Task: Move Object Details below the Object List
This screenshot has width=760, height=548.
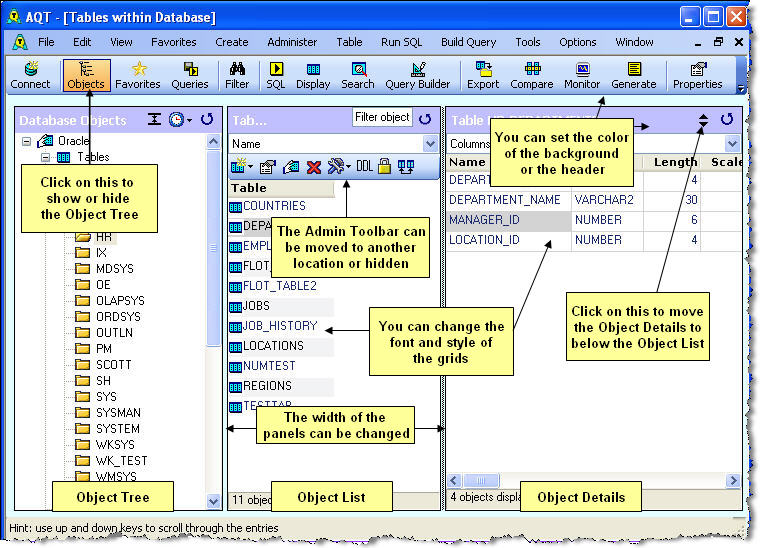Action: [703, 120]
